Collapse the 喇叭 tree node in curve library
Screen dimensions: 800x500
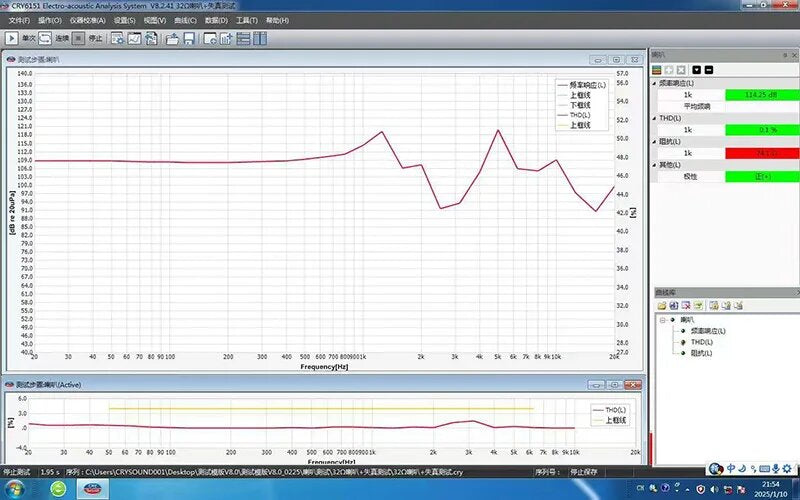pos(662,320)
